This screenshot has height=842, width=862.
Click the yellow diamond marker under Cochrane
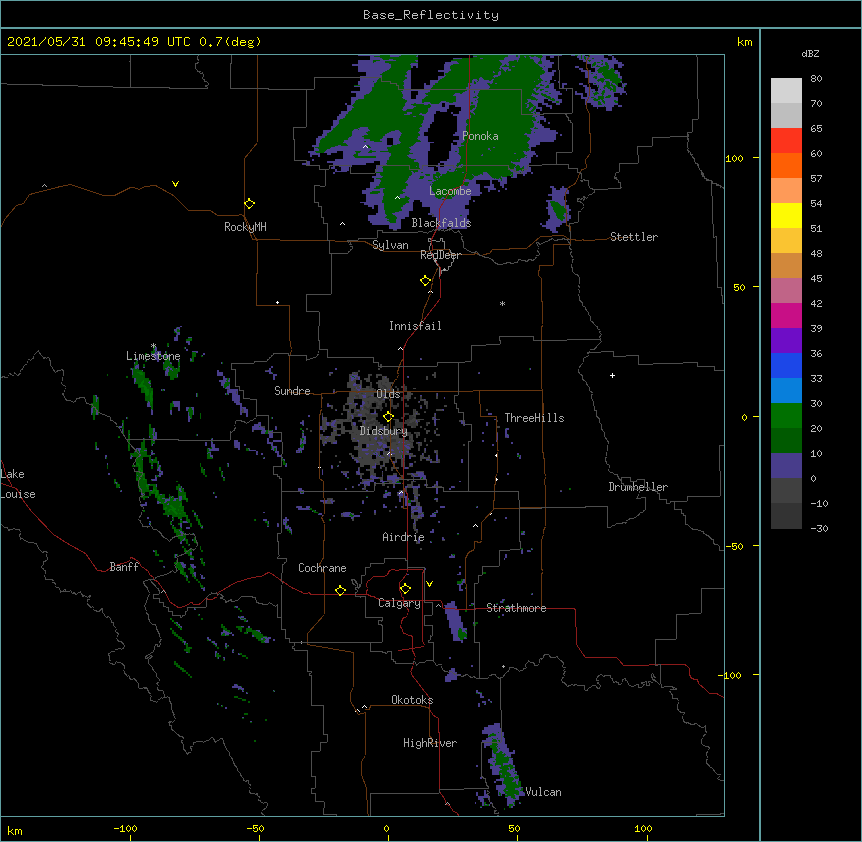click(x=340, y=590)
